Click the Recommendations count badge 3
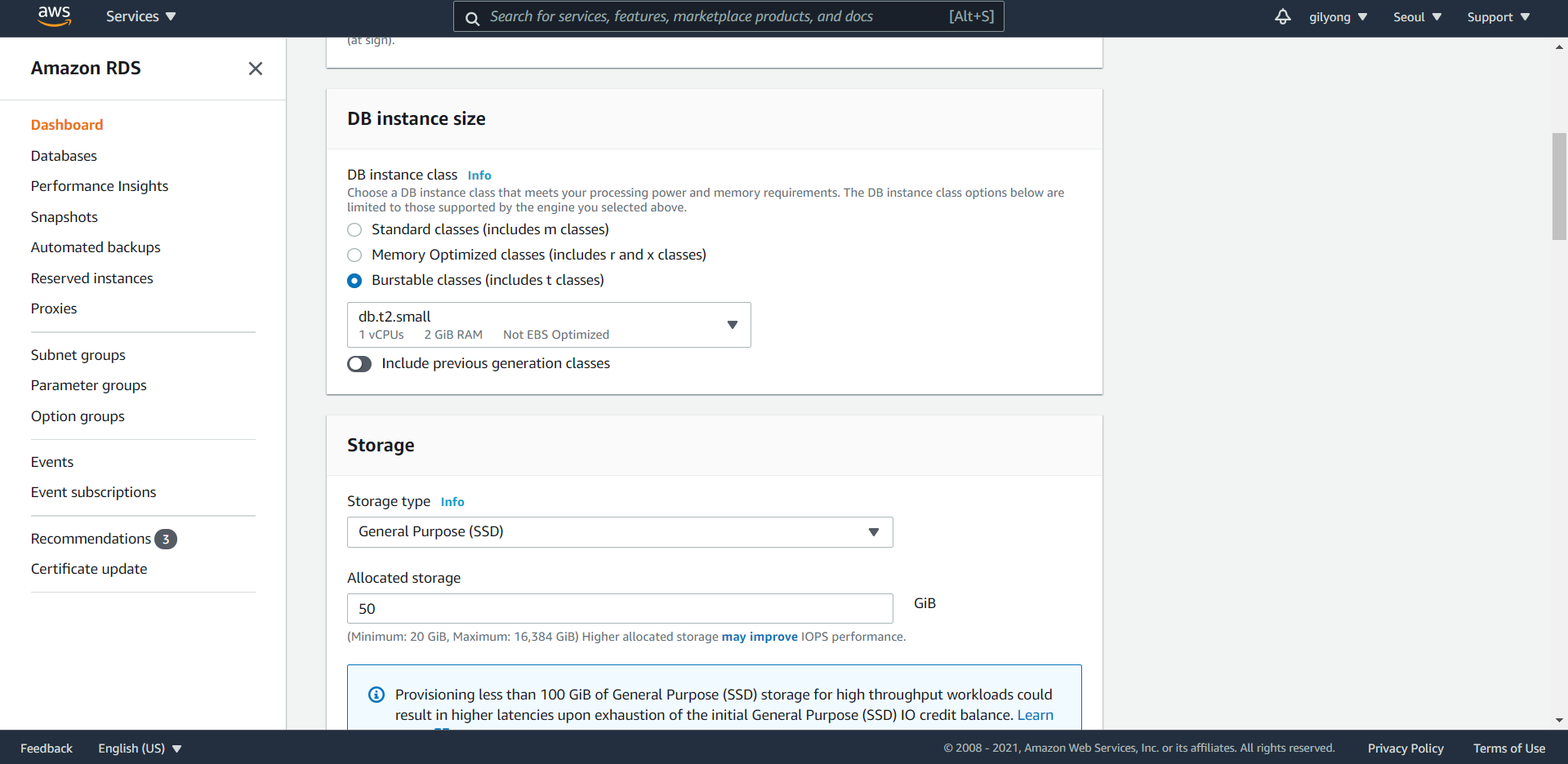 (x=166, y=539)
